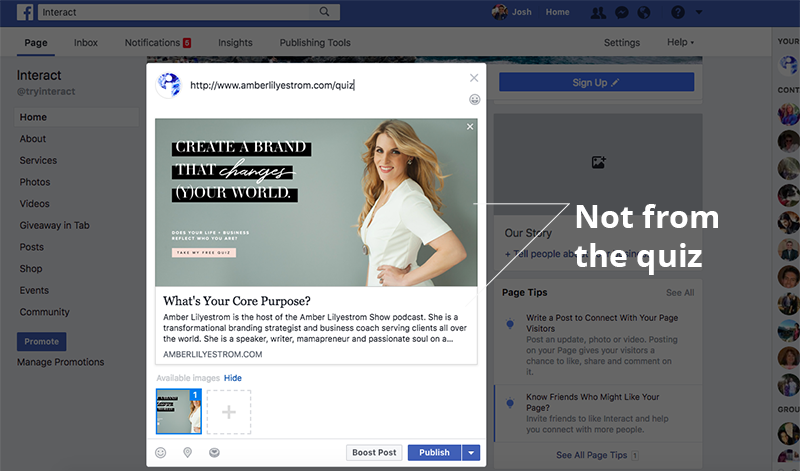Image resolution: width=800 pixels, height=471 pixels.
Task: Click the link preview banner image
Action: click(316, 203)
